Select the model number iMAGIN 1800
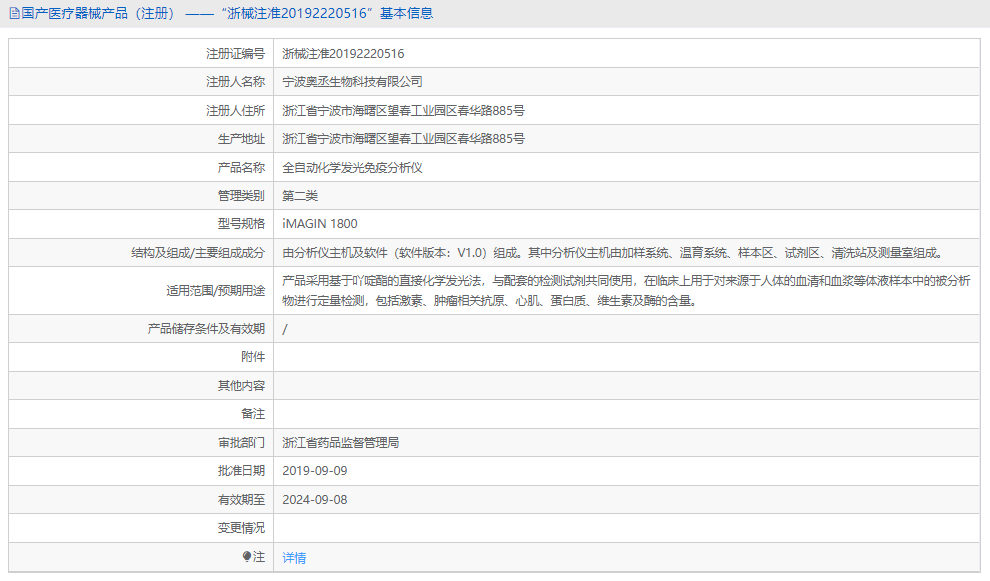The image size is (990, 581). (x=320, y=223)
